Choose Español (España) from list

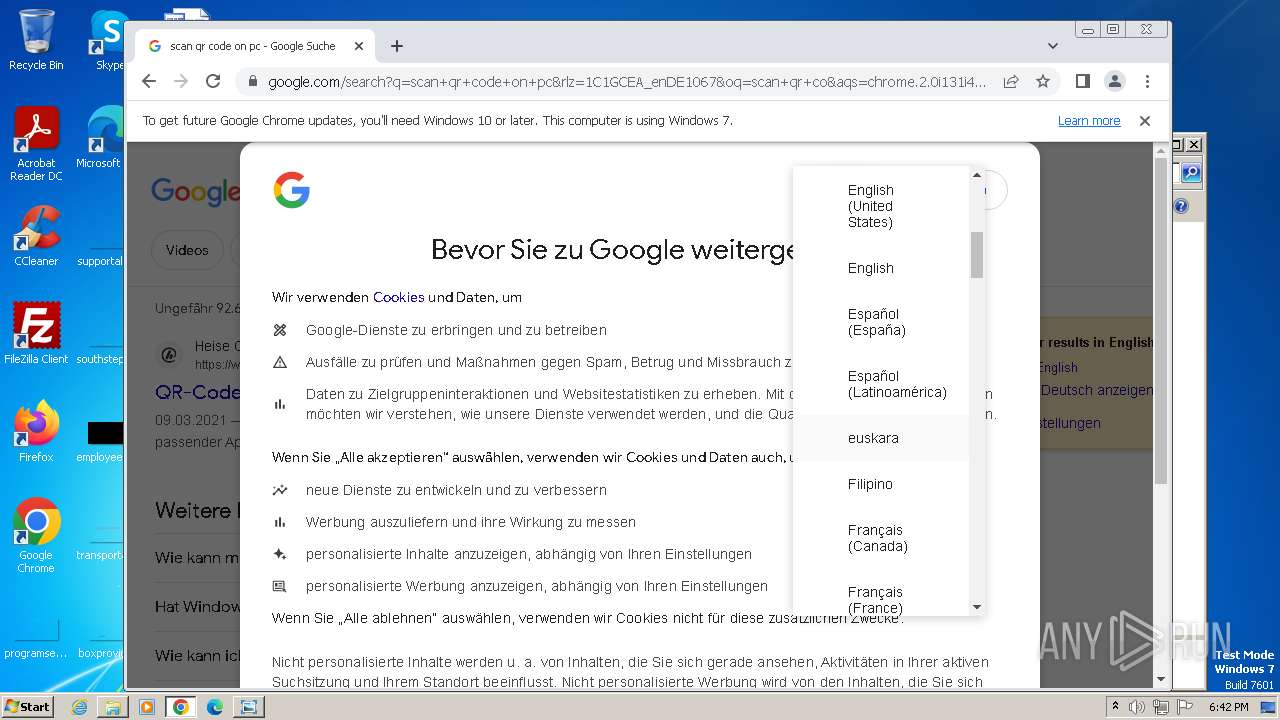(x=881, y=322)
